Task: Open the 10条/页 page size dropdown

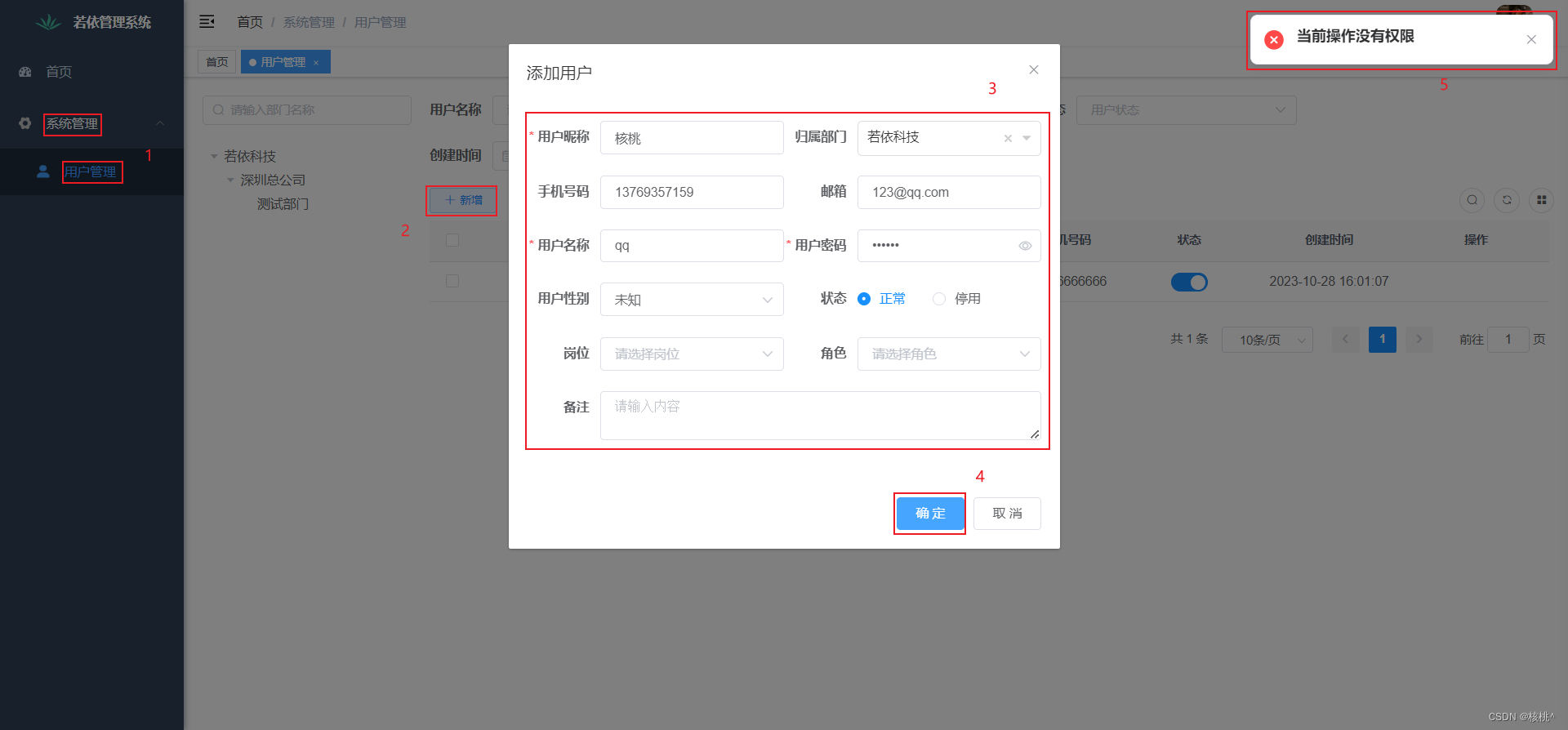Action: click(1267, 340)
